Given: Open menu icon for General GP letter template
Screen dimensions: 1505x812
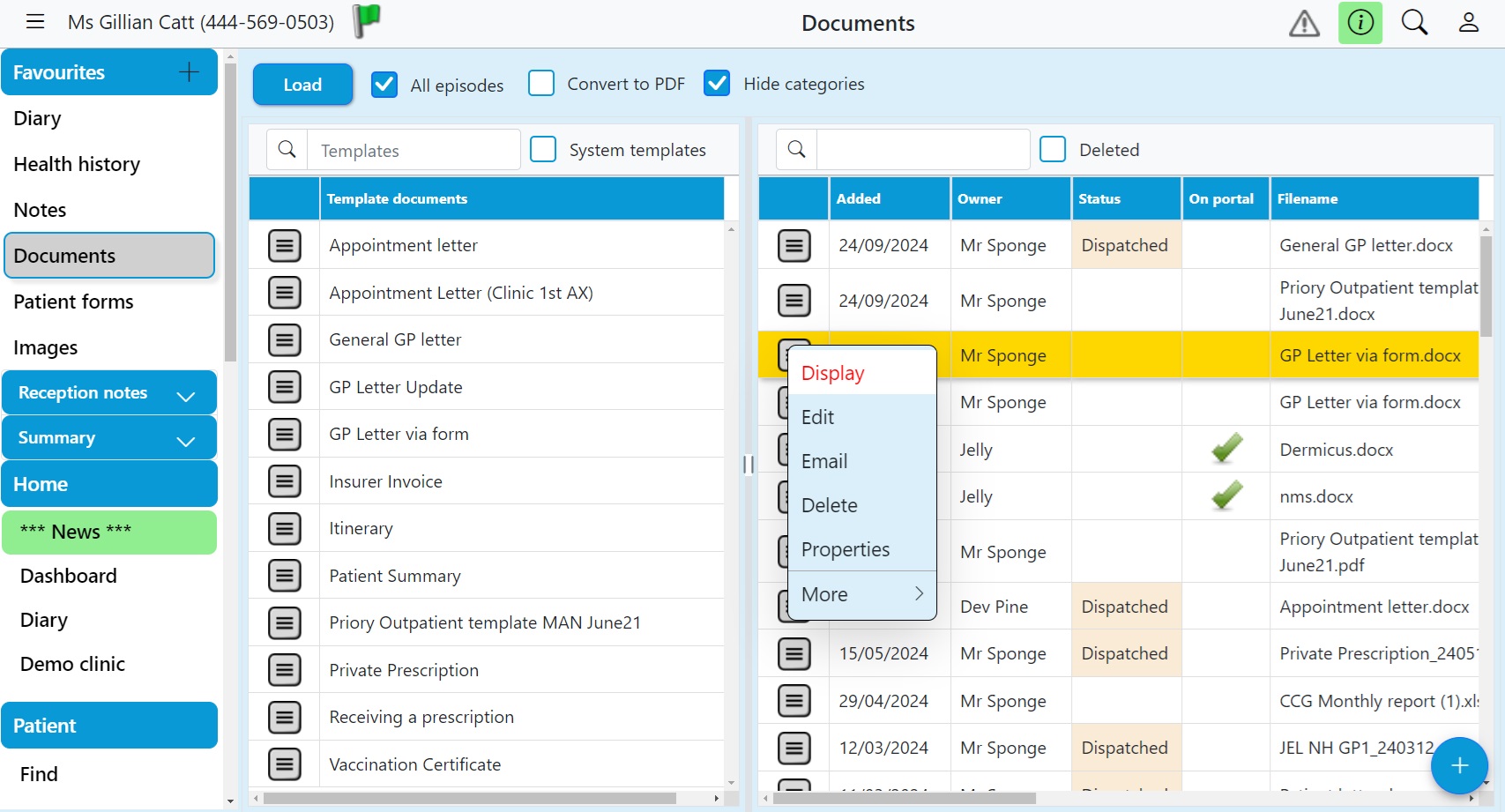Looking at the screenshot, I should pos(285,339).
